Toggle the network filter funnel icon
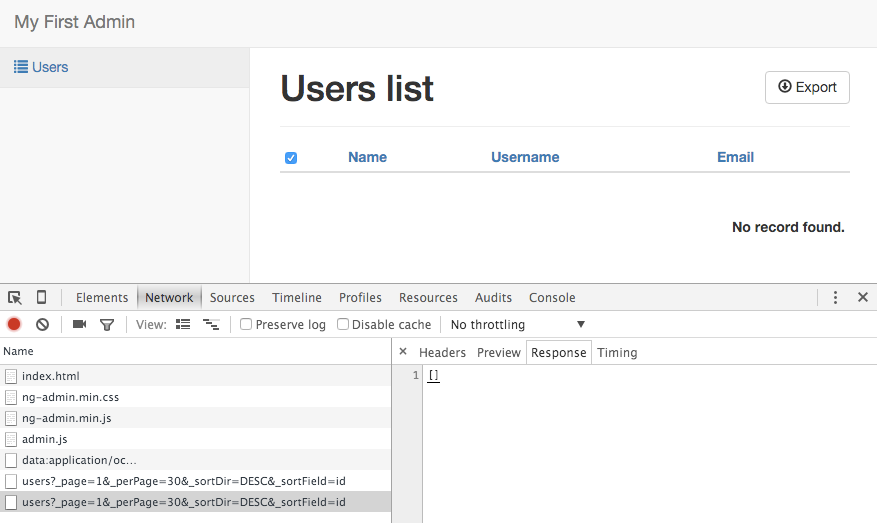877x523 pixels. 107,324
